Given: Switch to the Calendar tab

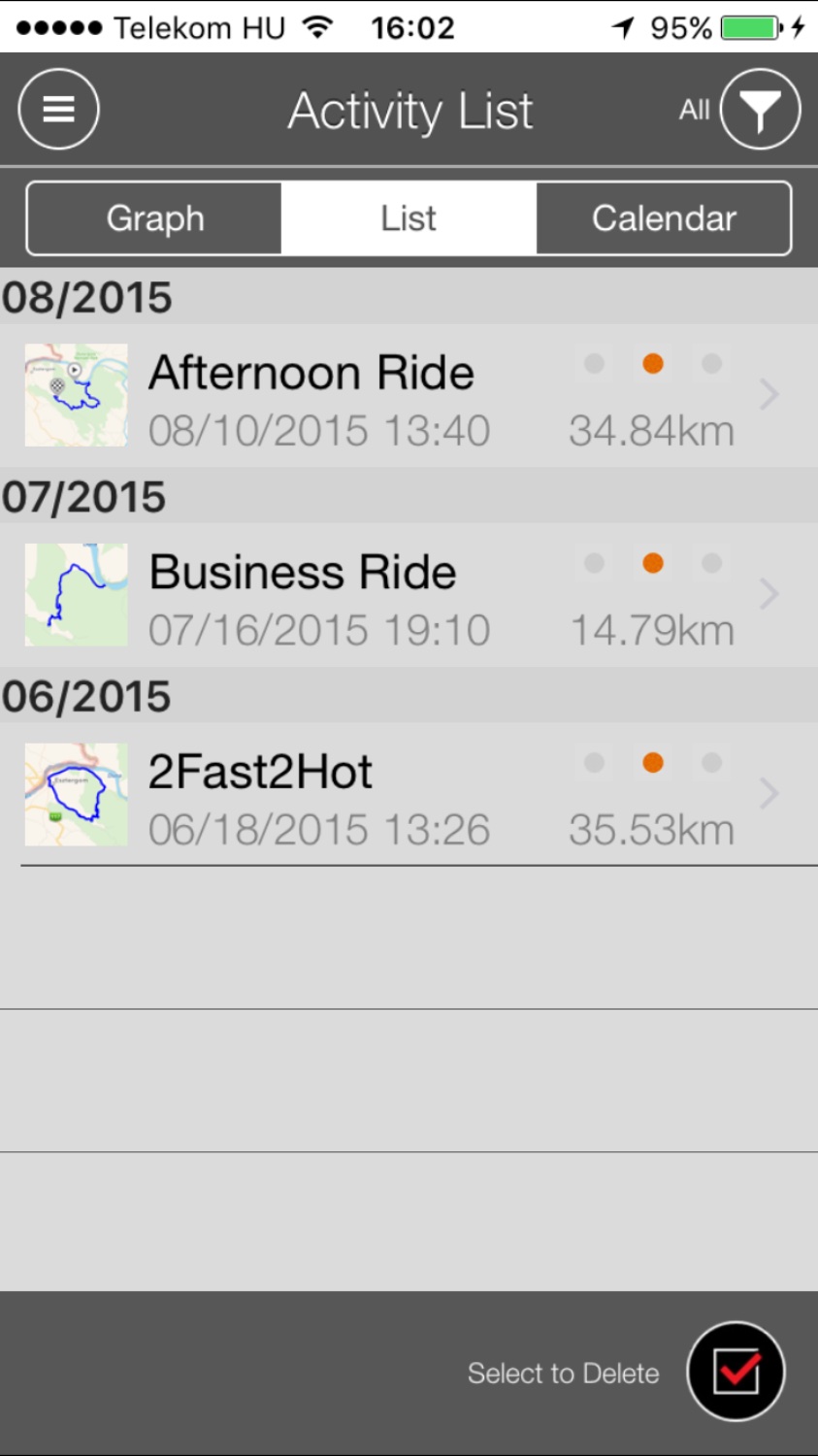Looking at the screenshot, I should 664,218.
